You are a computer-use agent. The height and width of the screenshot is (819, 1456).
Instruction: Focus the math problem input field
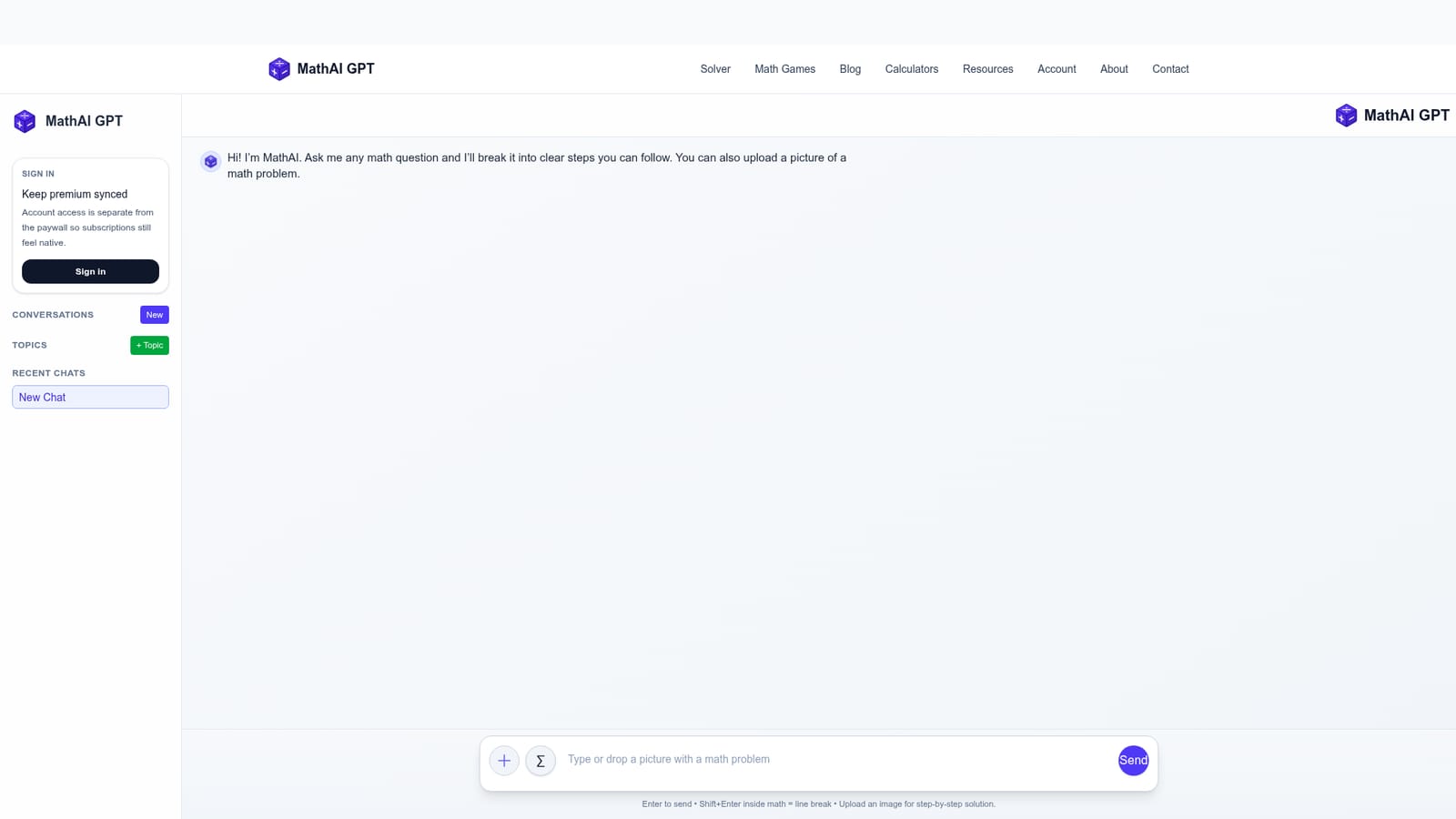837,760
